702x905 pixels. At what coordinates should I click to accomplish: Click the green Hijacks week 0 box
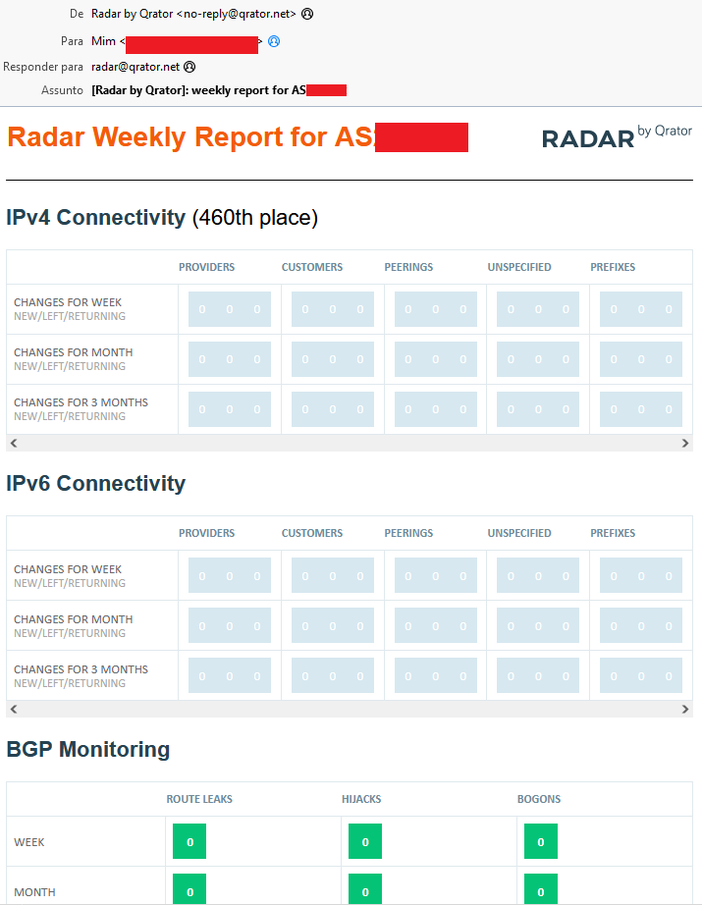pos(365,842)
